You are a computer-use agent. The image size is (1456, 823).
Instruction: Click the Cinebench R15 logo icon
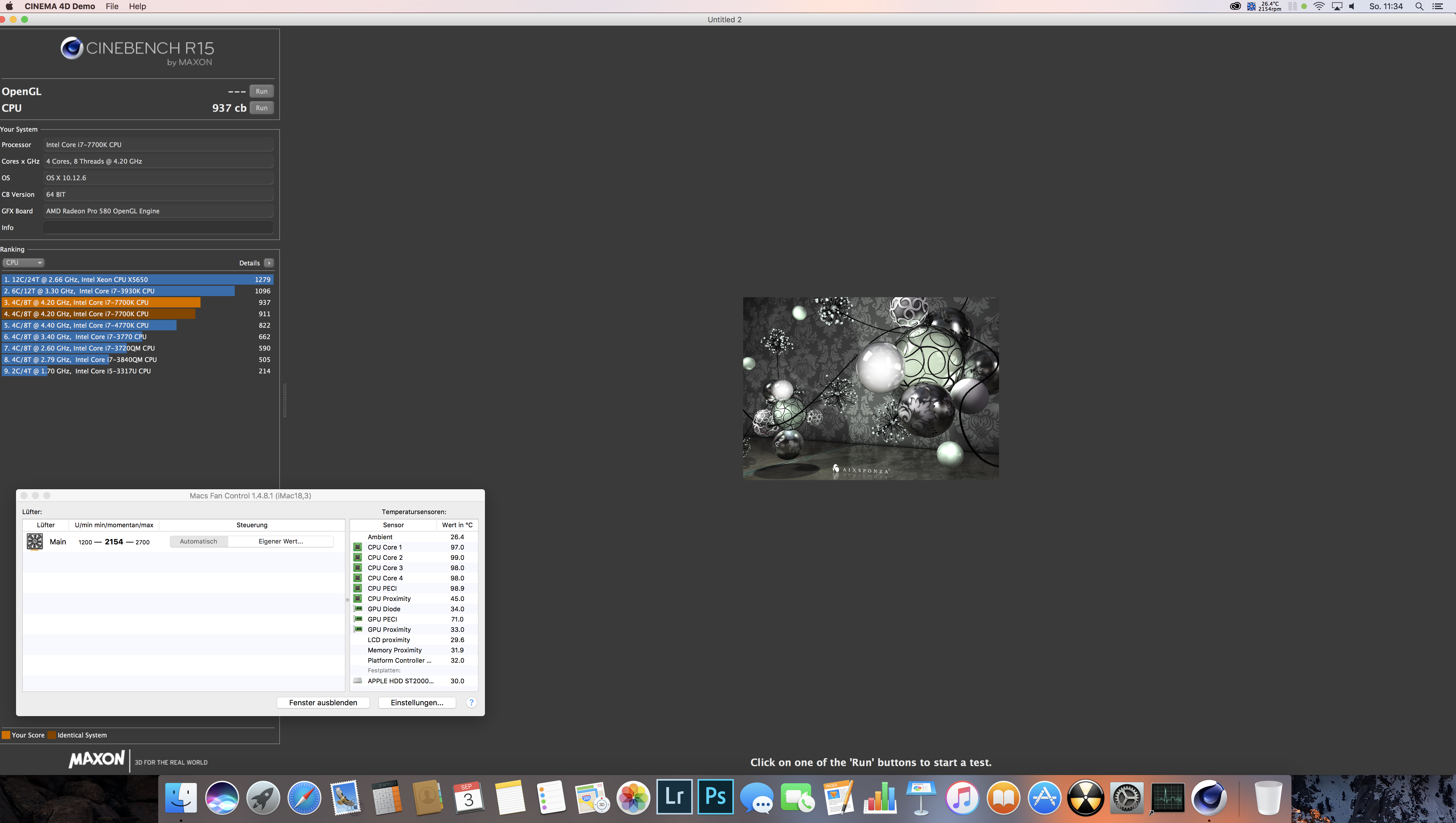(x=72, y=49)
